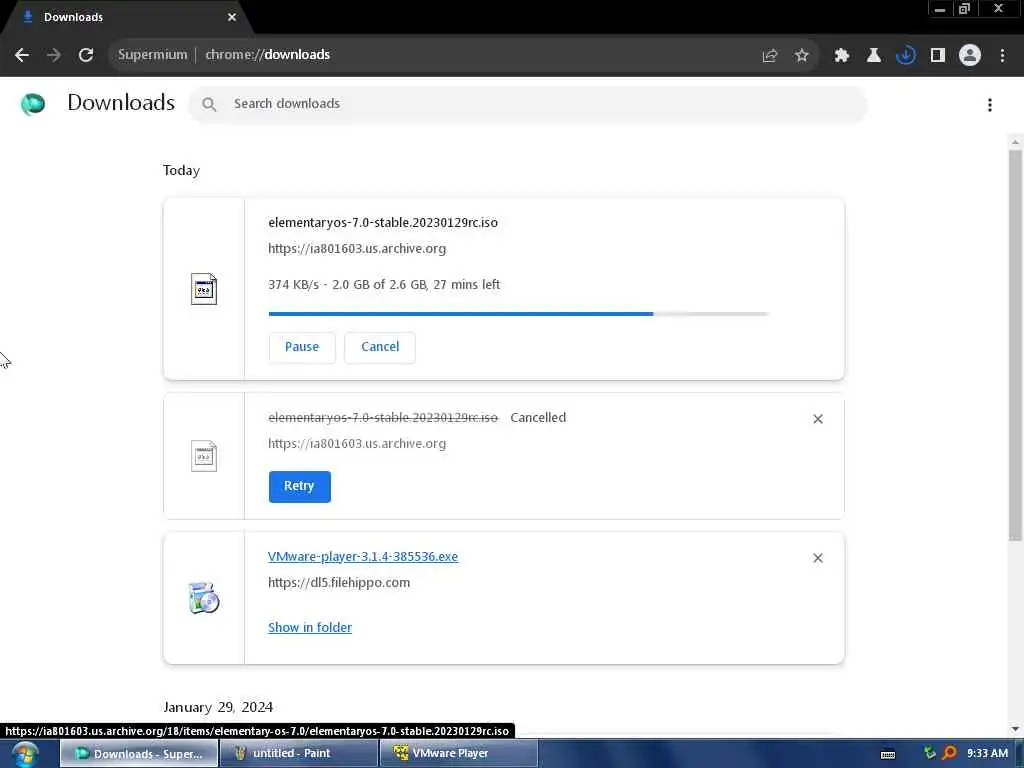Image resolution: width=1024 pixels, height=768 pixels.
Task: Click the faded ISO icon of cancelled download
Action: pyautogui.click(x=204, y=456)
